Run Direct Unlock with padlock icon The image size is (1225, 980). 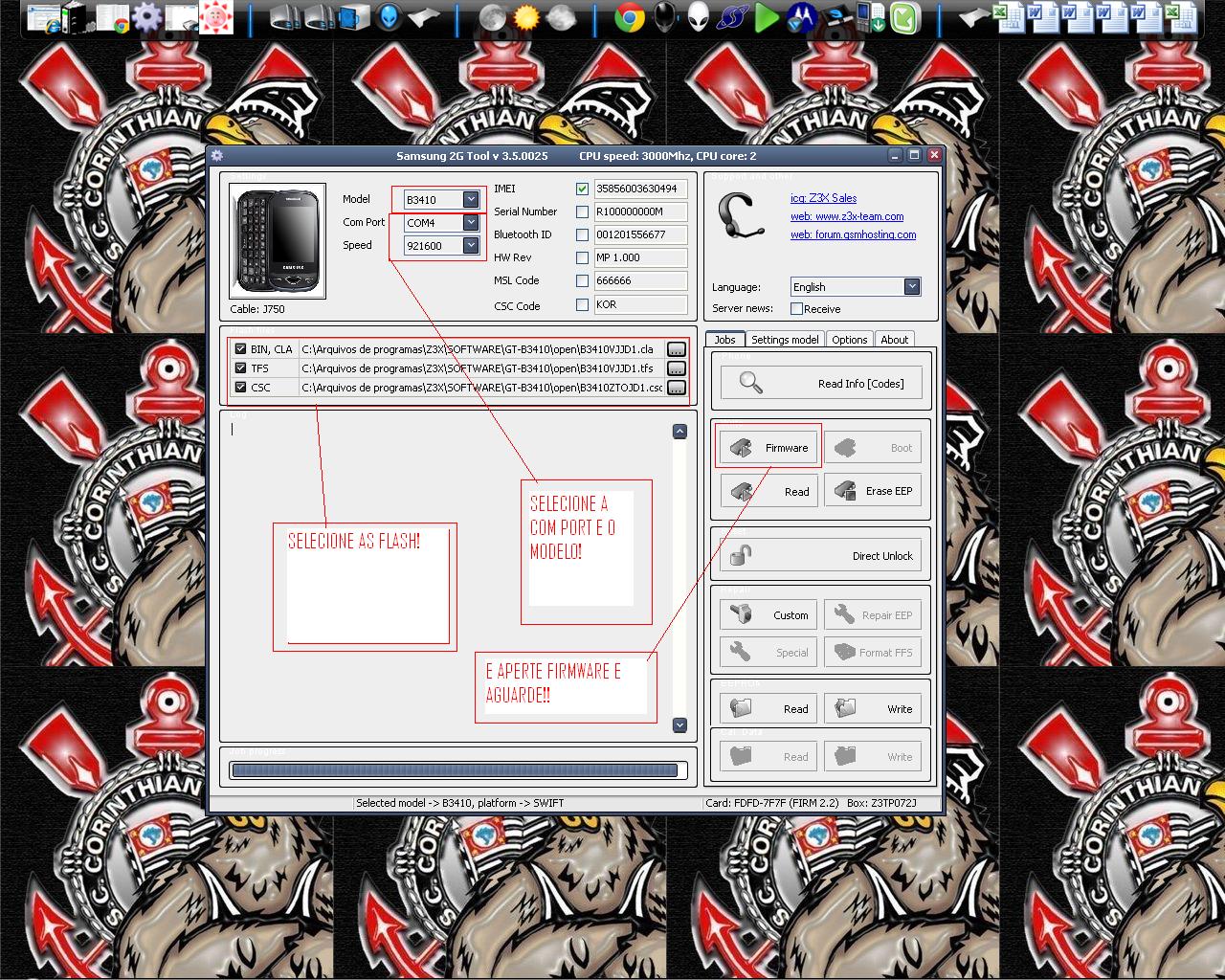[x=821, y=556]
